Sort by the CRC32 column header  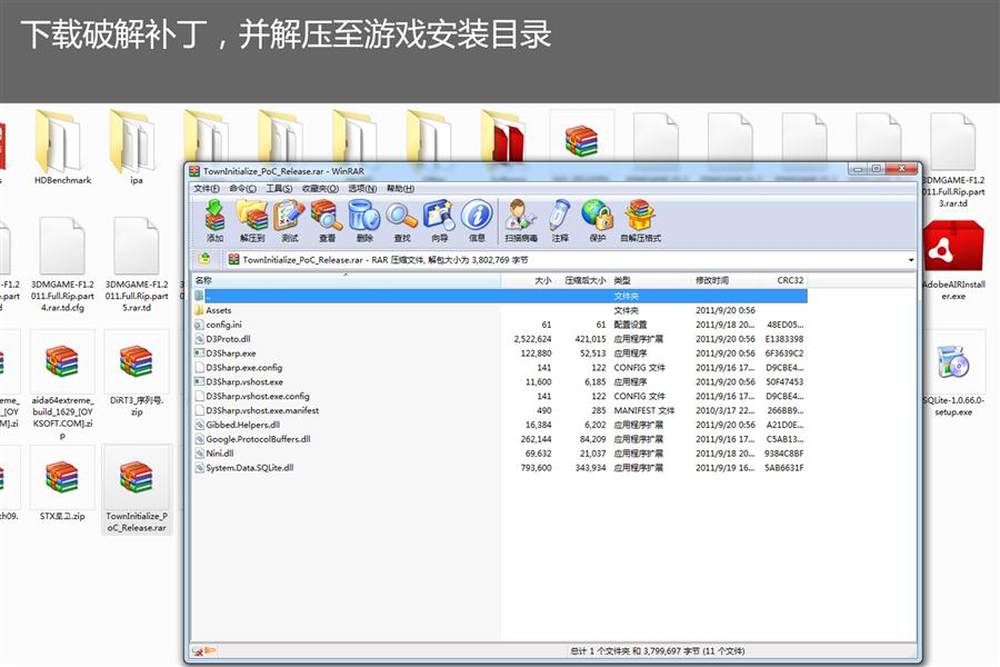click(783, 280)
